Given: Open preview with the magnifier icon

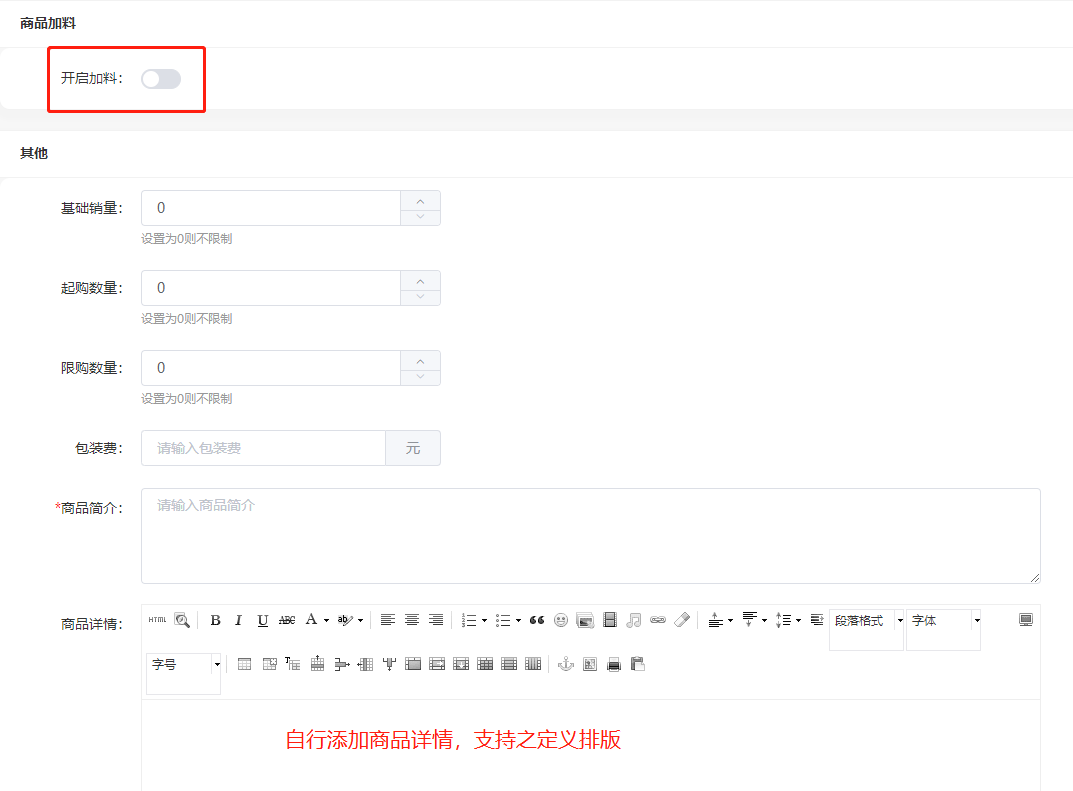Looking at the screenshot, I should [x=182, y=620].
